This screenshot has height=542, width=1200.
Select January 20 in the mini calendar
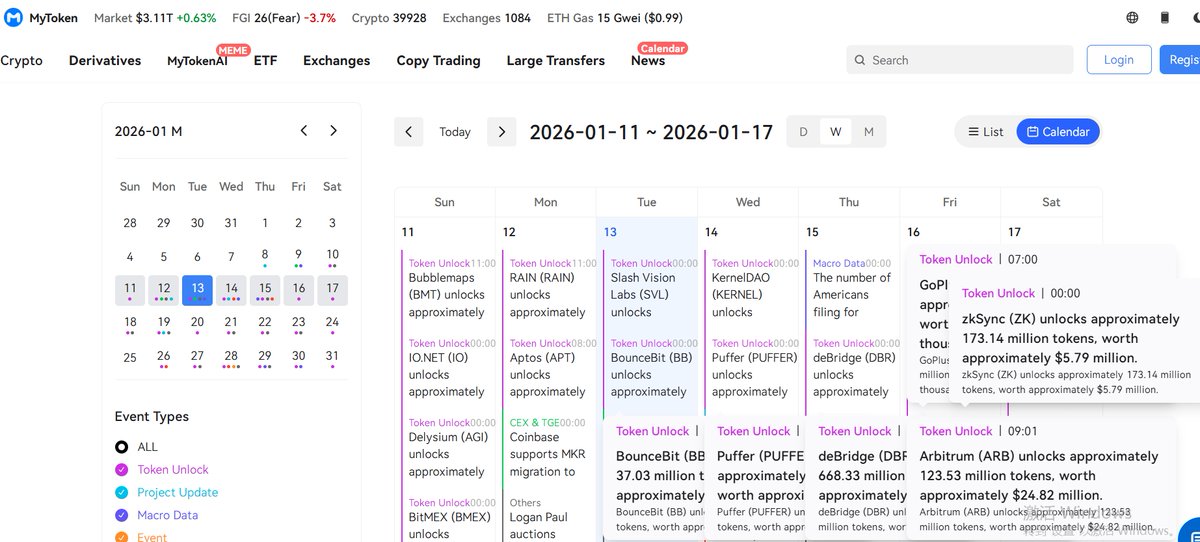[198, 324]
